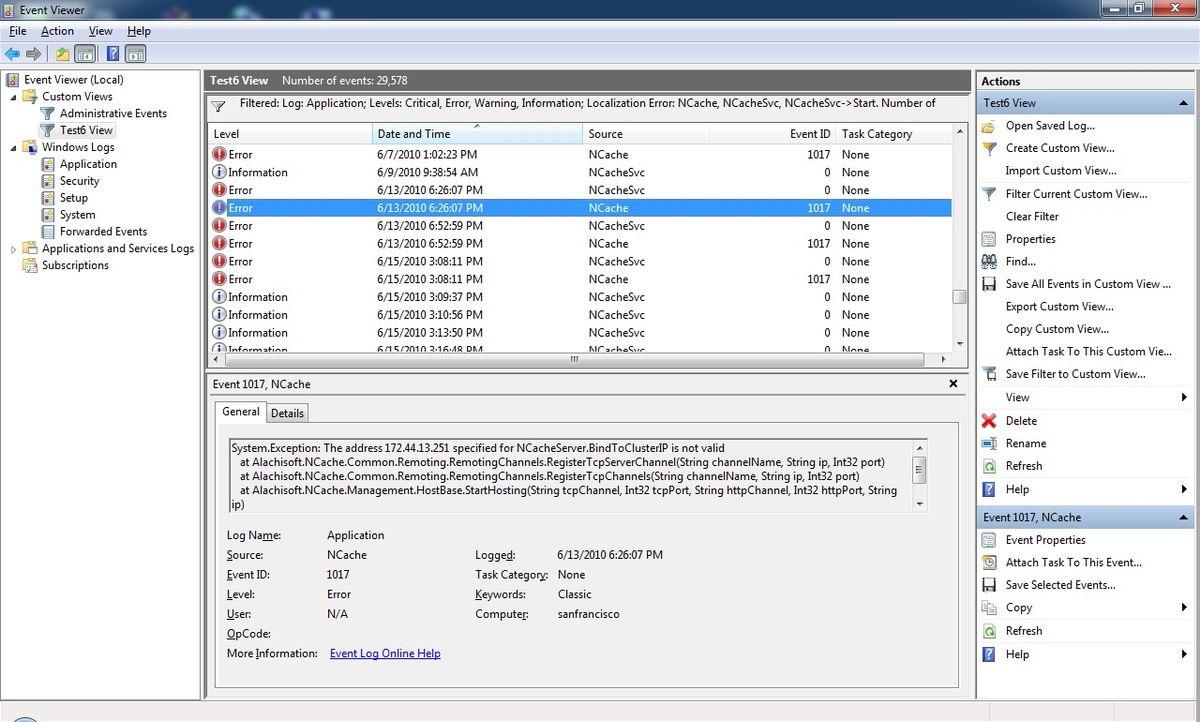Click the Test6 View funnel icon in tree
This screenshot has height=722, width=1200.
coord(47,130)
